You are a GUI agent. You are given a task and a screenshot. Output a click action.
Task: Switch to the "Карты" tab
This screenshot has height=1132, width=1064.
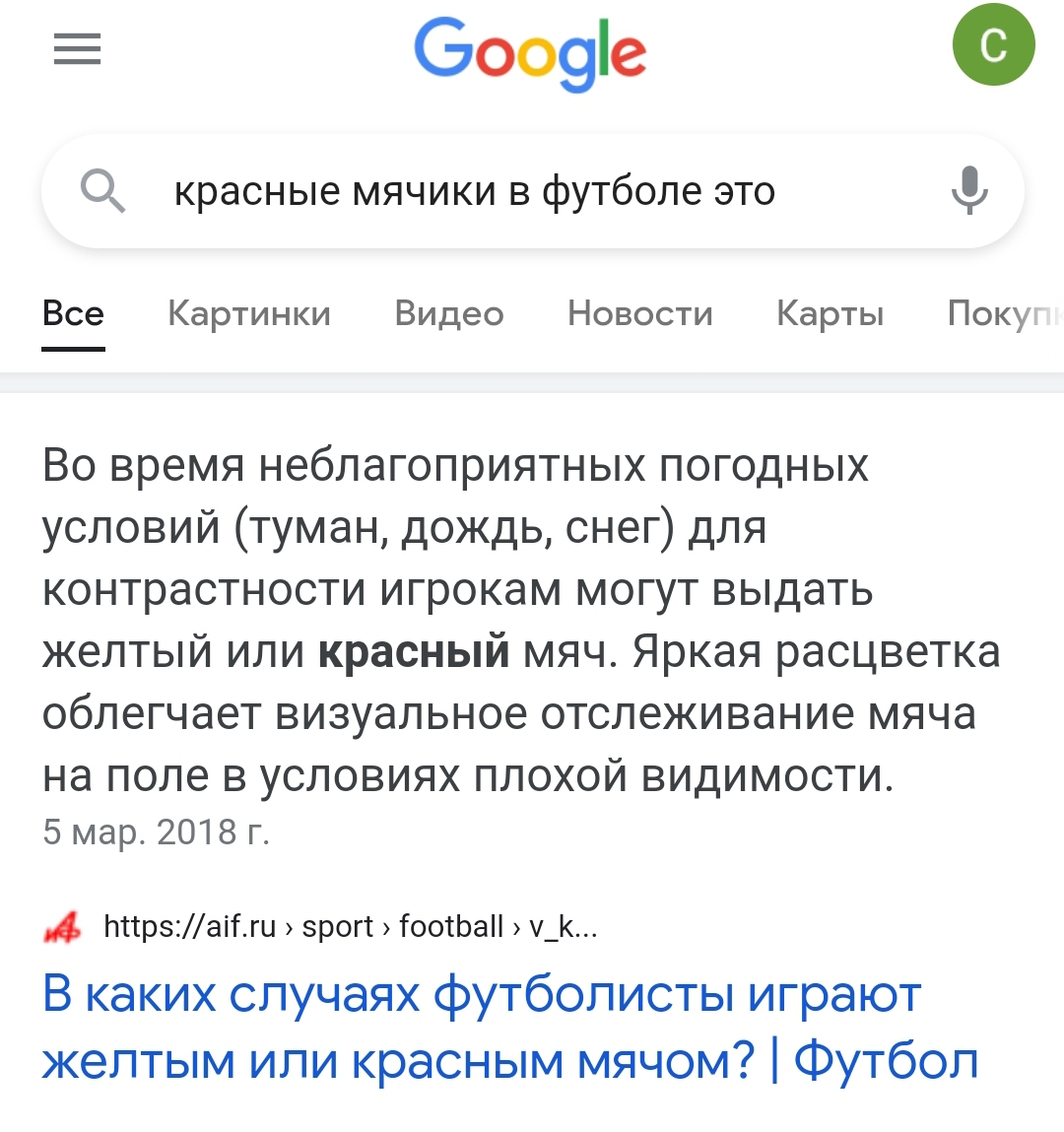[830, 313]
